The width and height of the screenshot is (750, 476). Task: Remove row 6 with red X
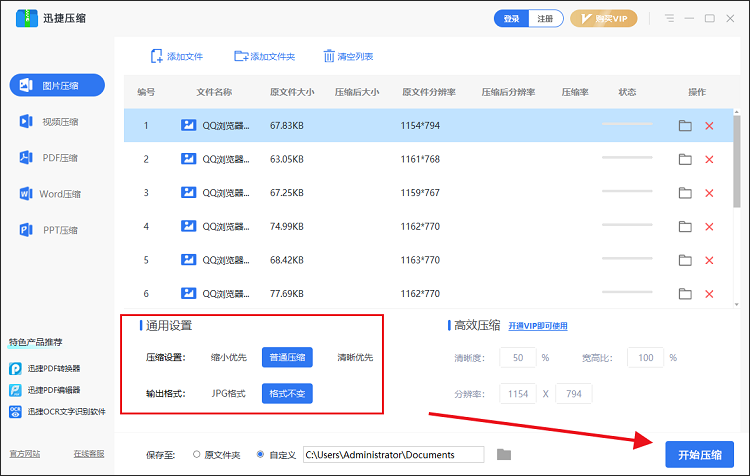pyautogui.click(x=709, y=294)
